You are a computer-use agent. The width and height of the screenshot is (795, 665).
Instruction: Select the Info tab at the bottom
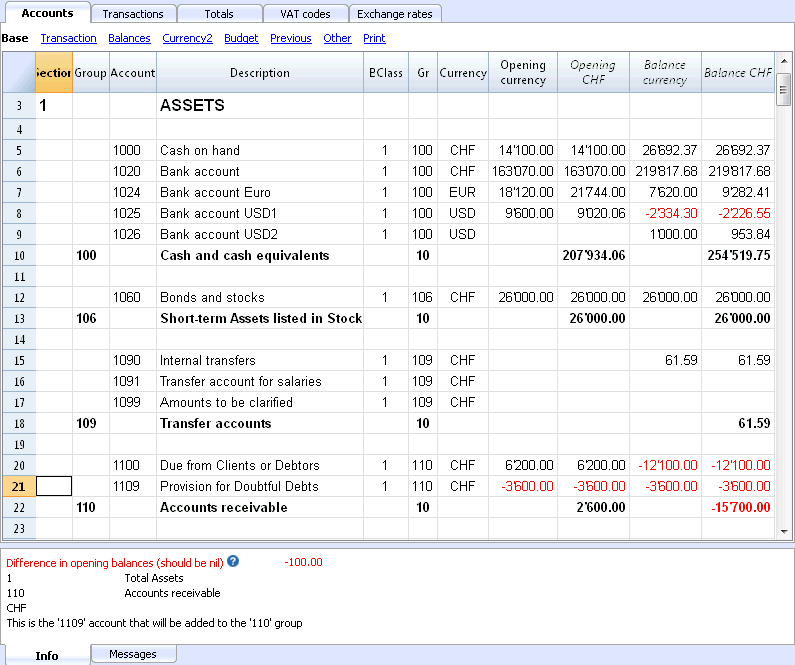(x=47, y=655)
